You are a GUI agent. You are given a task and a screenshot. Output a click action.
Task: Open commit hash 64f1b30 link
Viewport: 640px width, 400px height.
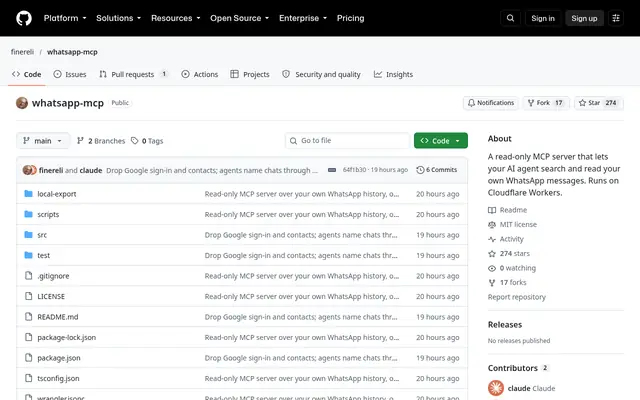coord(354,170)
